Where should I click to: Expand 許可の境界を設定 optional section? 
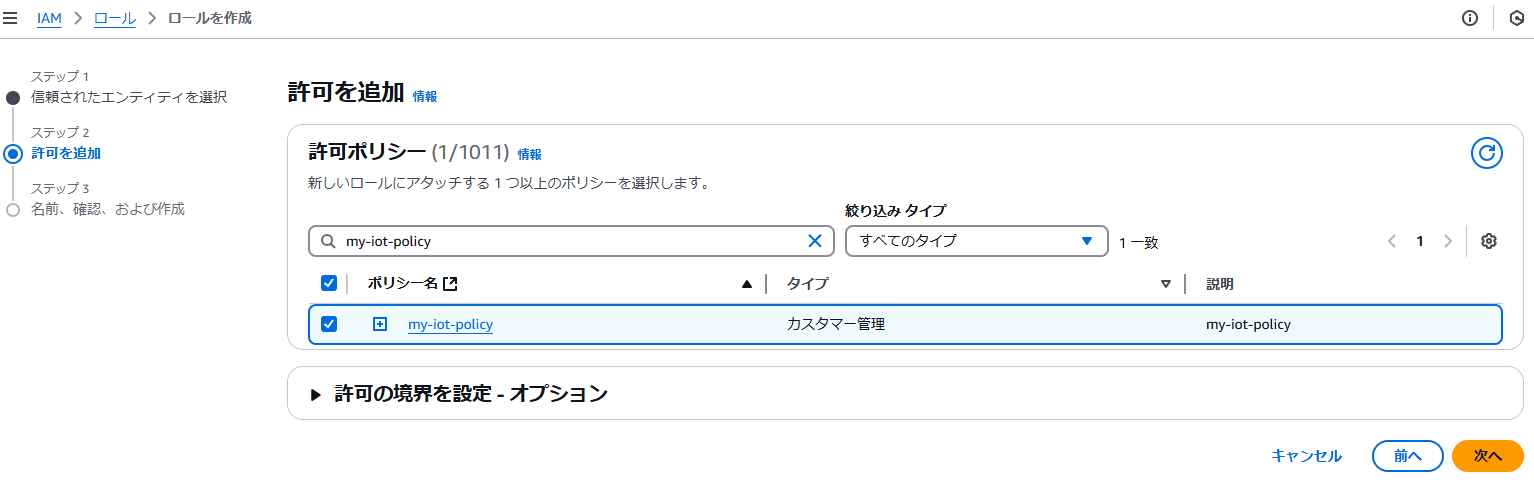pos(472,393)
